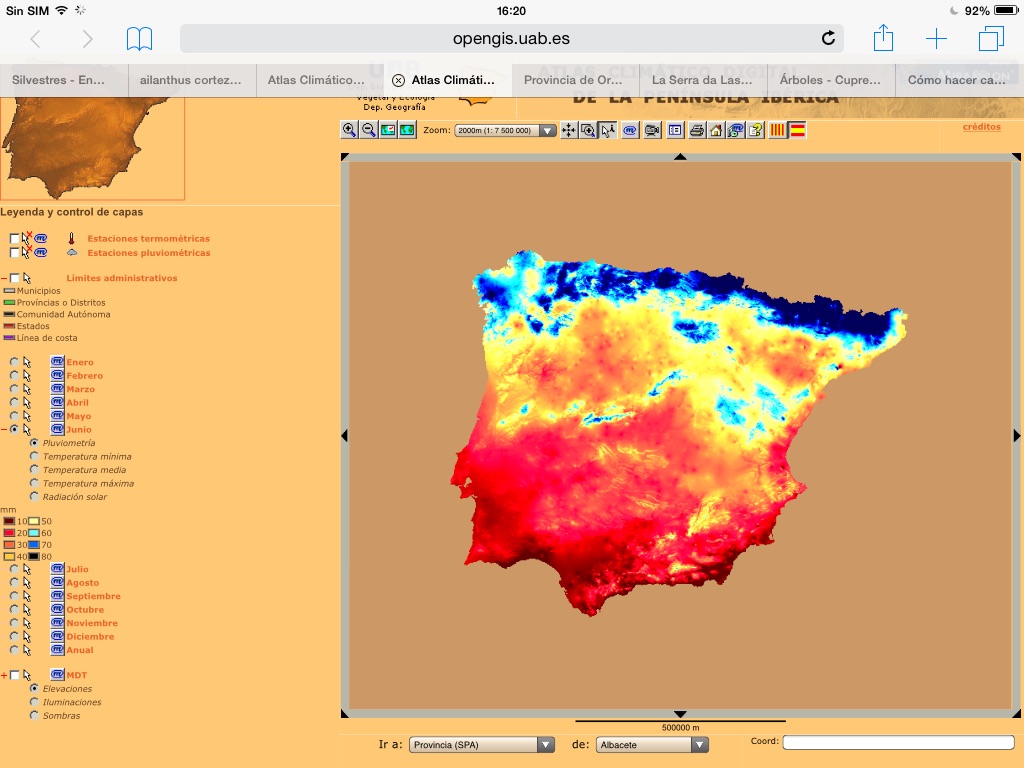Image resolution: width=1024 pixels, height=768 pixels.
Task: Click the Septiembre layer link
Action: [93, 596]
